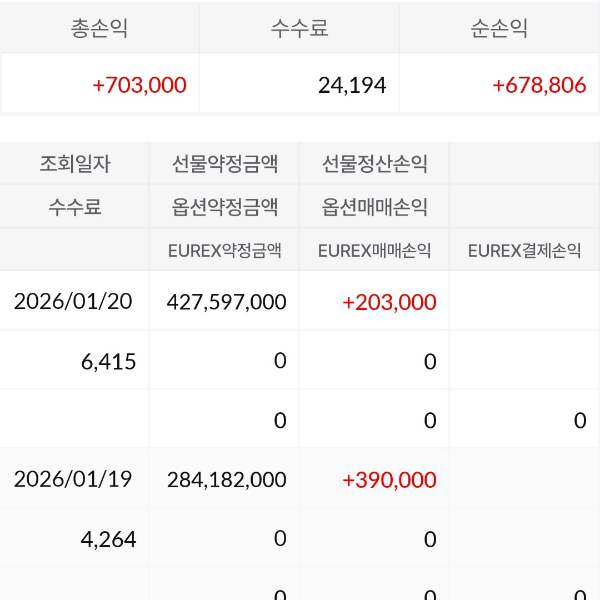The image size is (600, 600).
Task: Click the net profit value +678,806
Action: click(538, 85)
